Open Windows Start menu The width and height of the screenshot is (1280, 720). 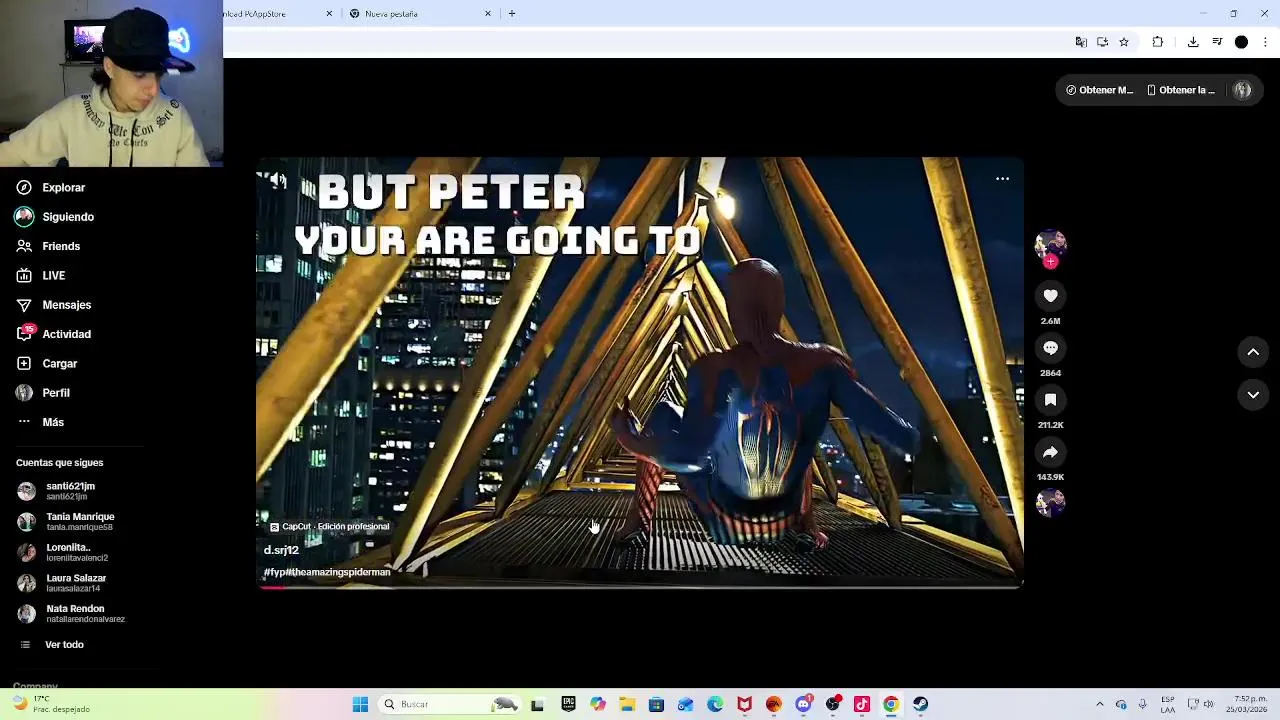click(360, 704)
